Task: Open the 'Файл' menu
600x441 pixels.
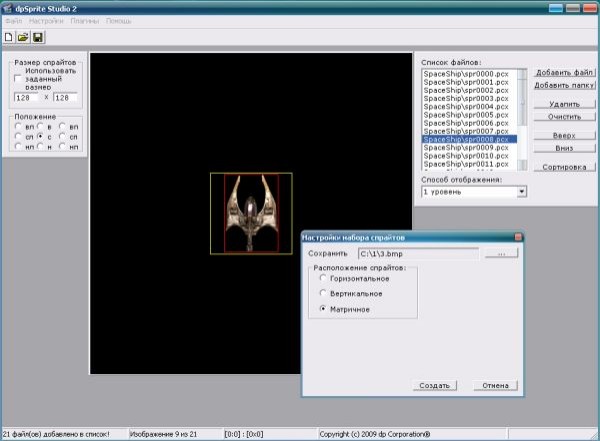Action: tap(13, 21)
